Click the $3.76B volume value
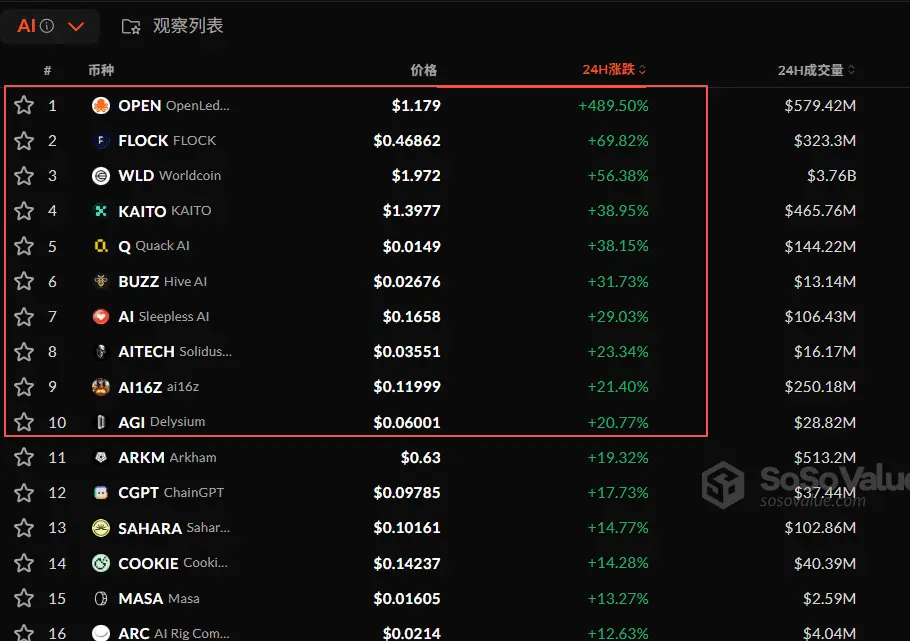 (832, 175)
